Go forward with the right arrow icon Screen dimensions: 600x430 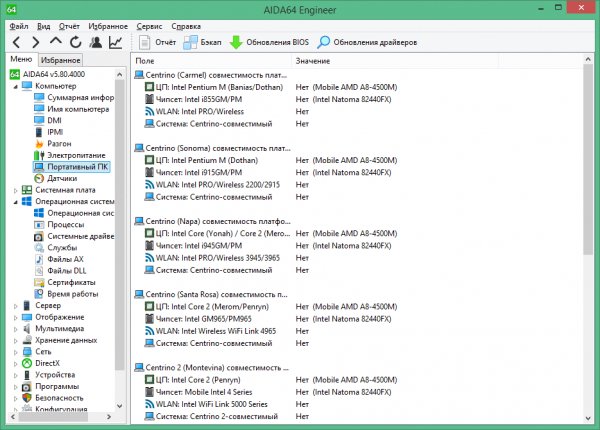[x=36, y=42]
